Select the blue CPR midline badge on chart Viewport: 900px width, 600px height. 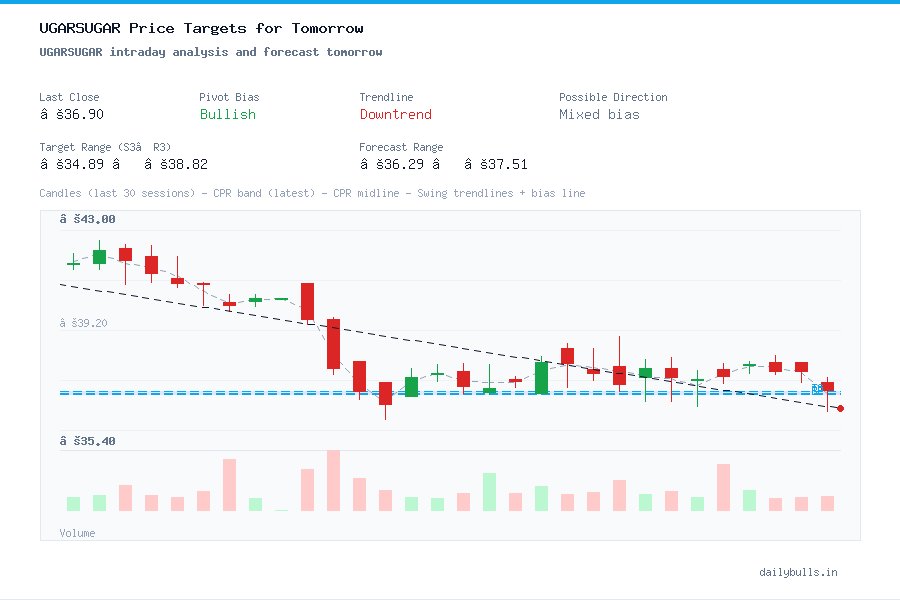click(818, 389)
